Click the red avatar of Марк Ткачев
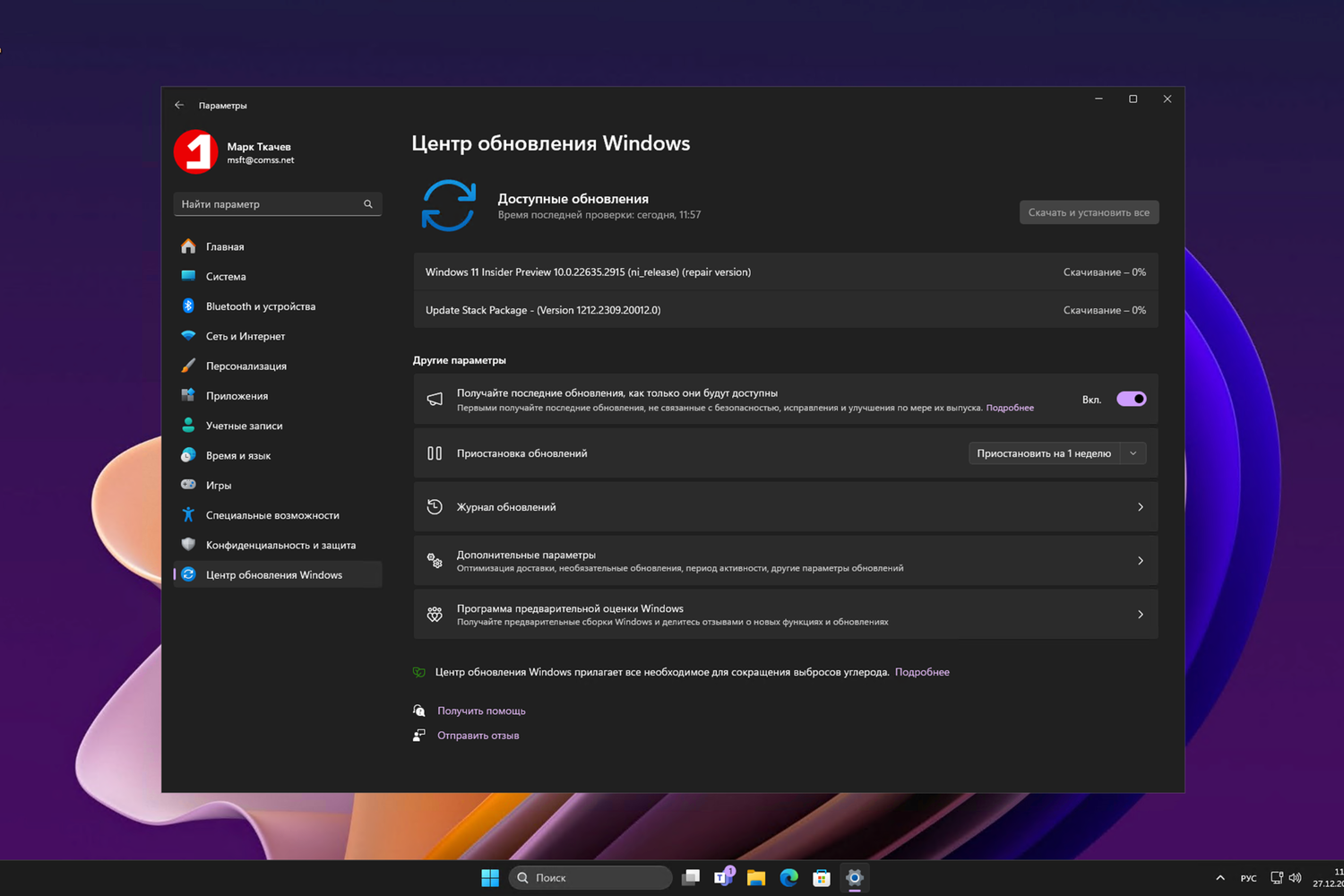Screen dimensions: 1344x896 196,151
